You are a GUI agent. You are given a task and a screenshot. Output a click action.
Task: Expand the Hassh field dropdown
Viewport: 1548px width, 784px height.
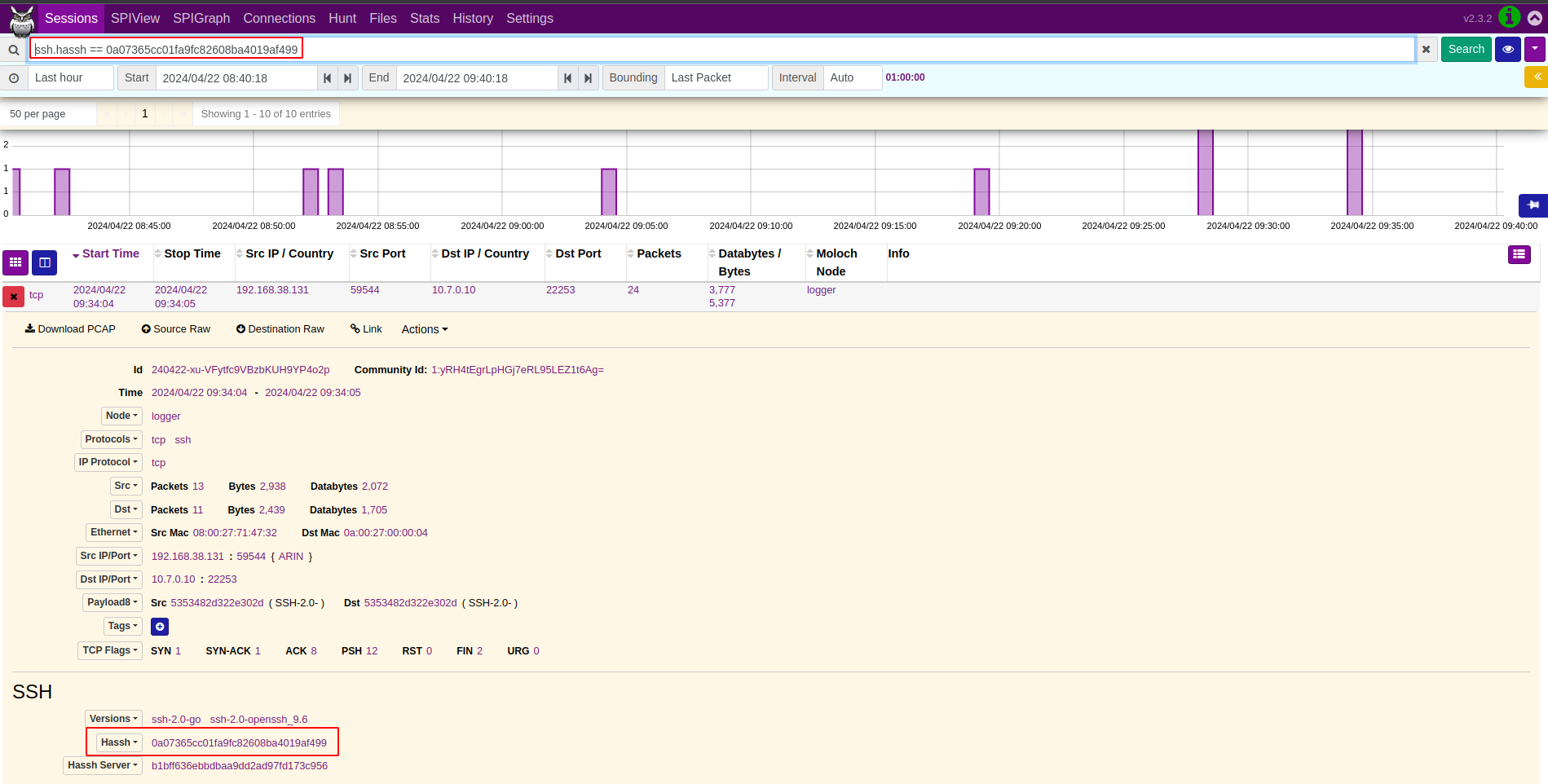(119, 742)
